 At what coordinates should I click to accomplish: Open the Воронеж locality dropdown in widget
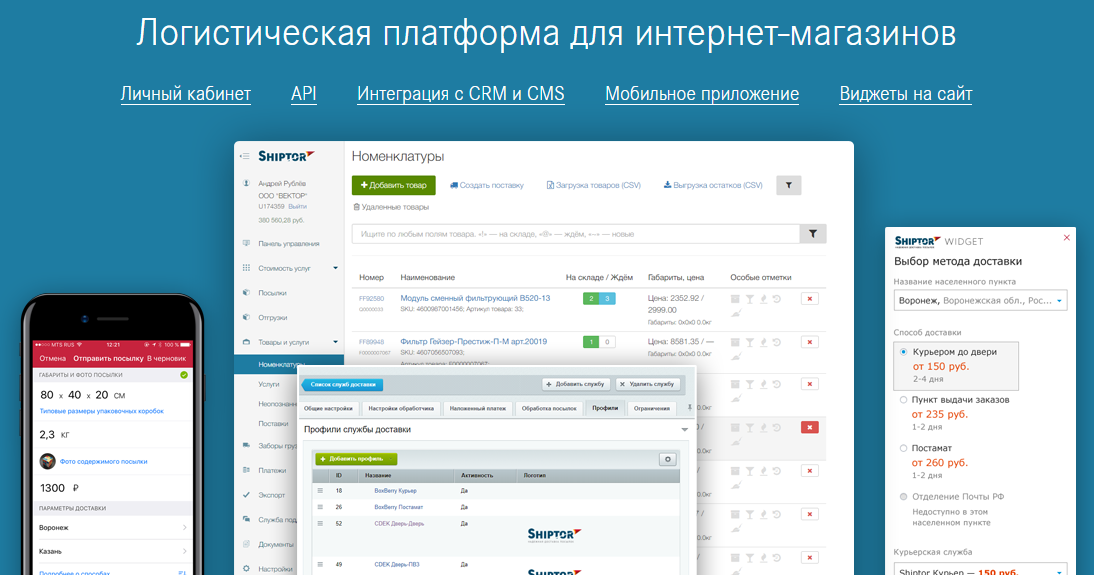pos(980,301)
